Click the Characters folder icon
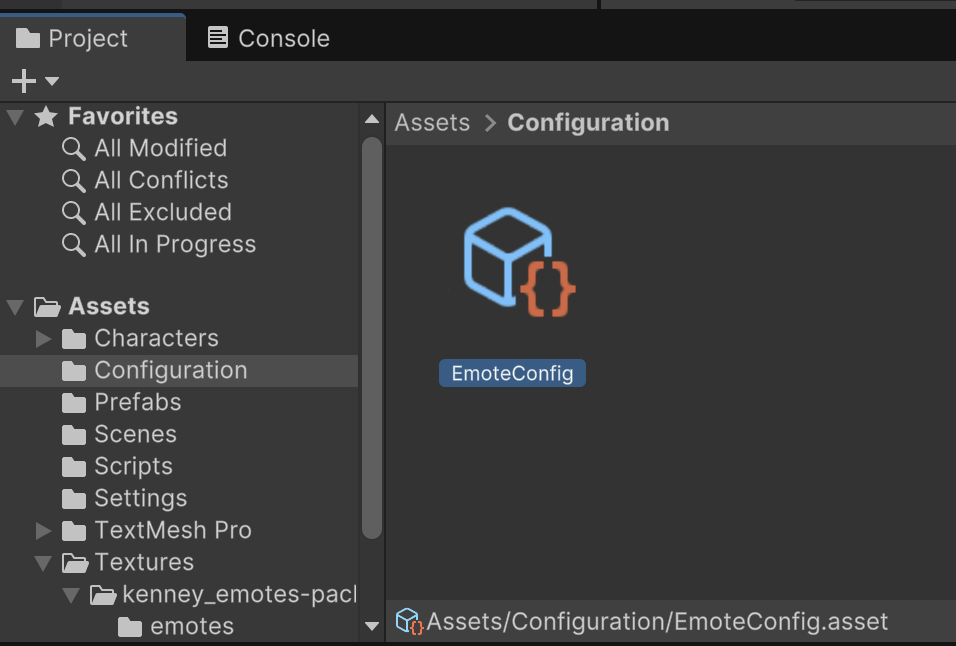 (x=73, y=339)
